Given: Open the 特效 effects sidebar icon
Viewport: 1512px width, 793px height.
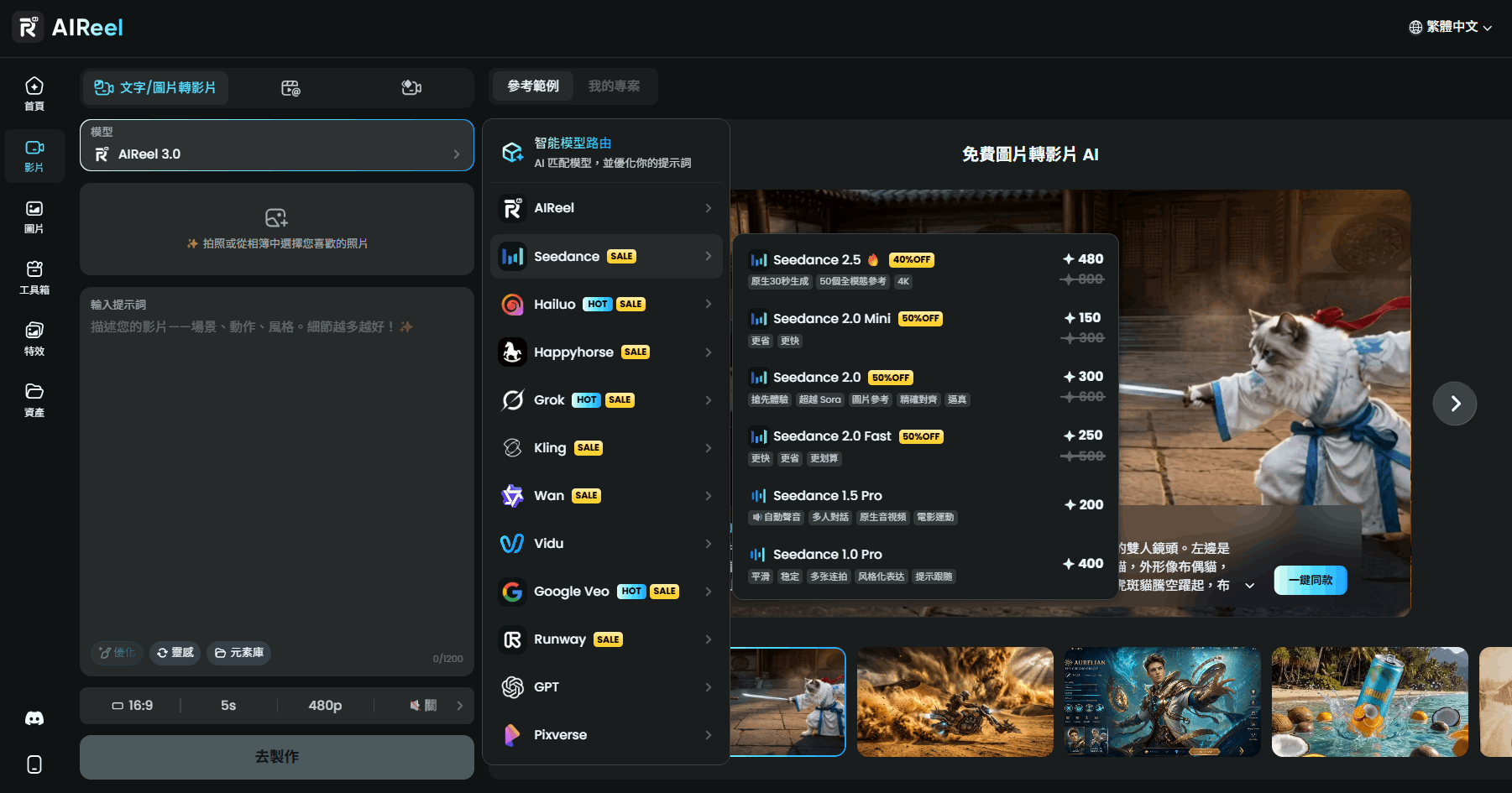Looking at the screenshot, I should tap(34, 339).
